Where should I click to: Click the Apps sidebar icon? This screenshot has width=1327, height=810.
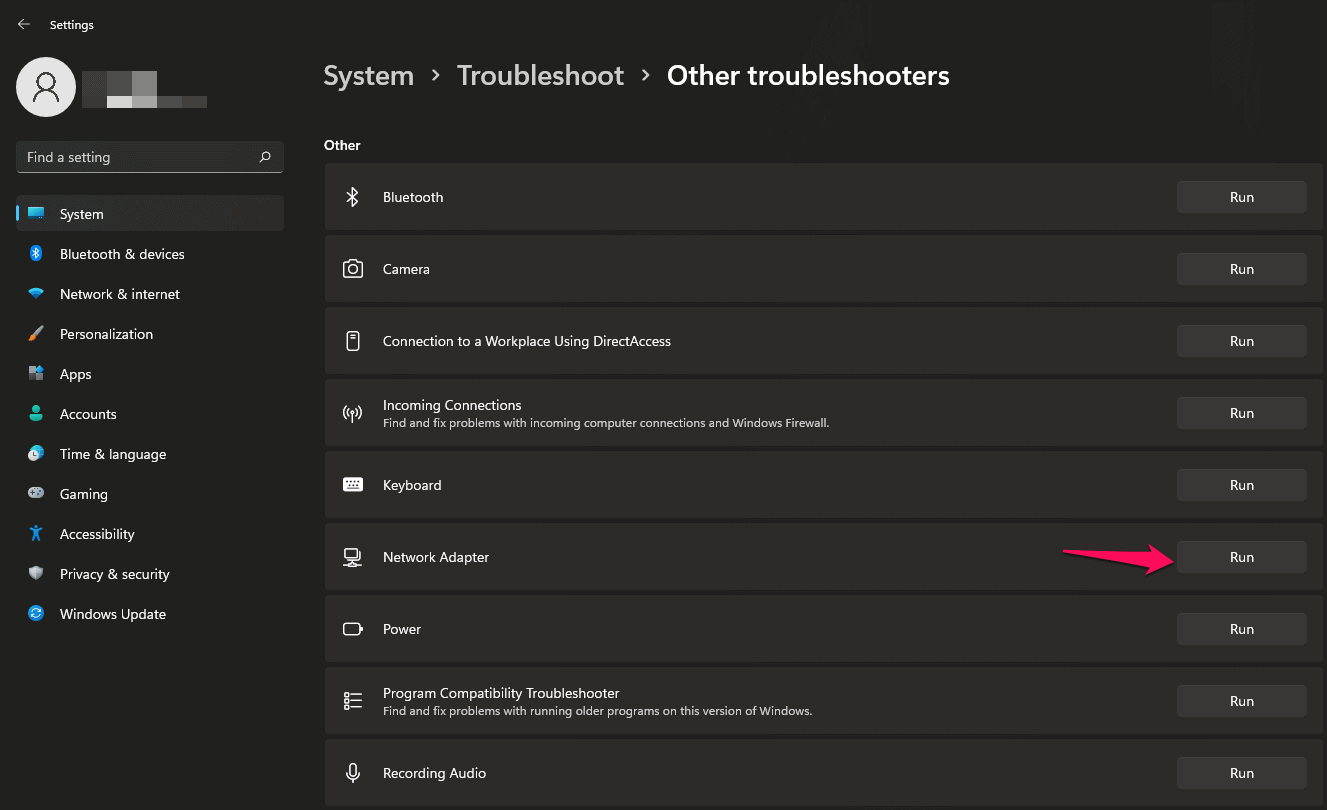point(36,374)
